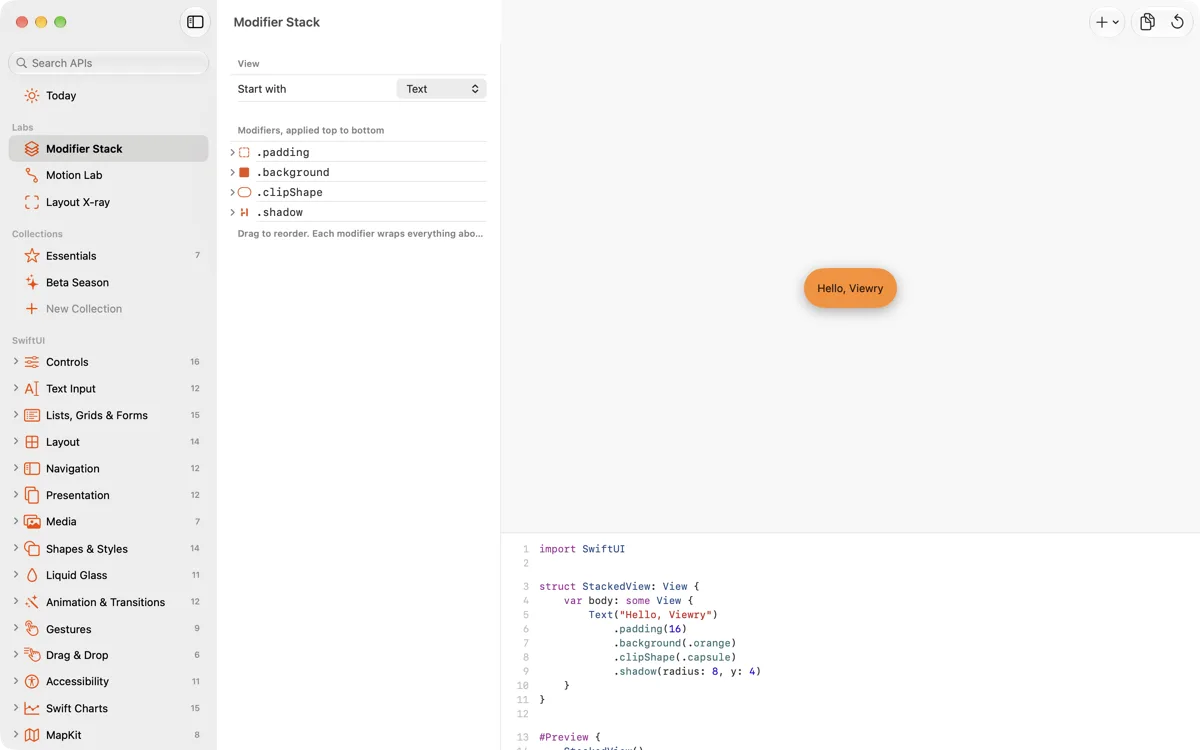Click the Lists, Grids & Forms icon

pos(32,415)
